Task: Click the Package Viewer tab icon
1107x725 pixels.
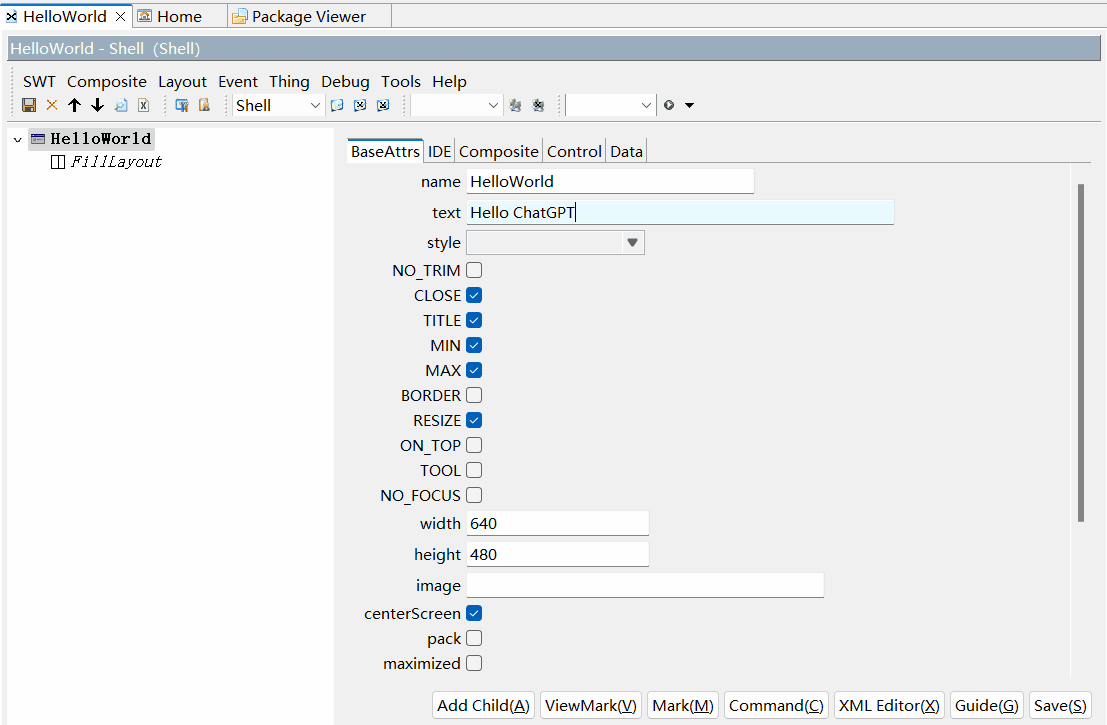Action: (x=240, y=16)
